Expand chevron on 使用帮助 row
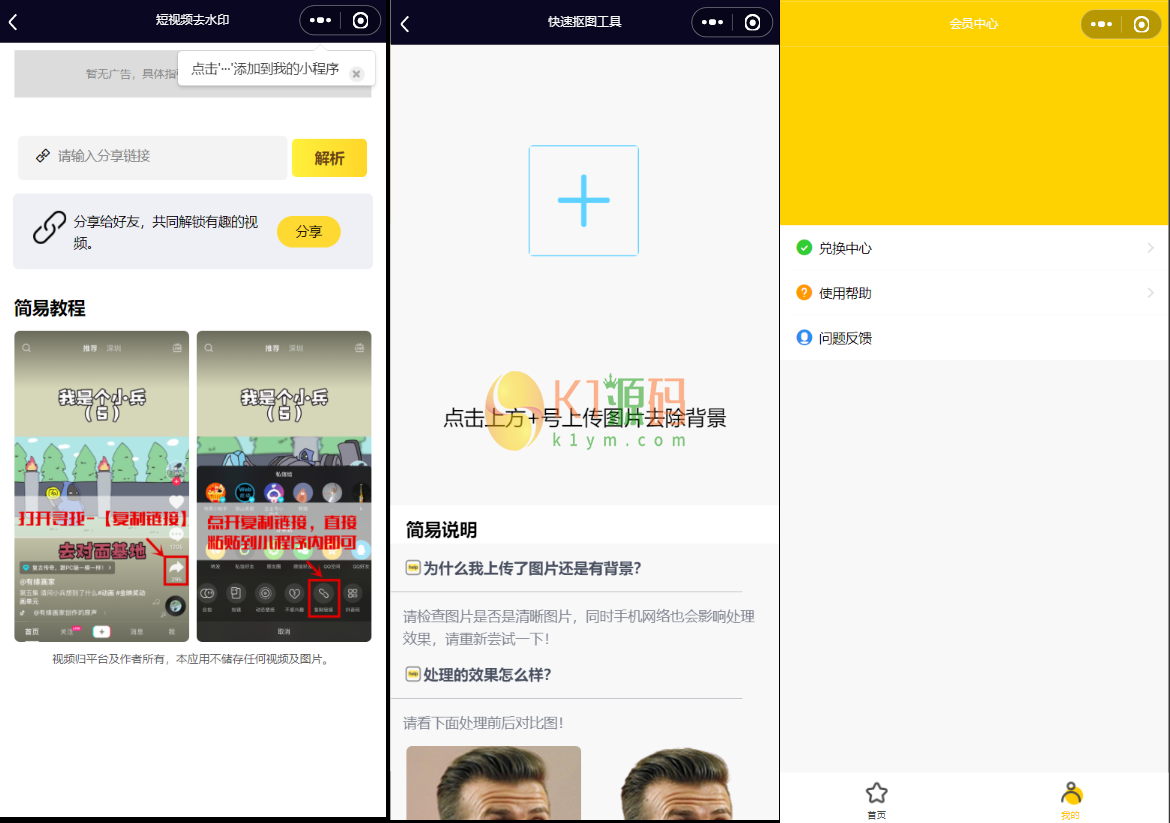 click(x=1150, y=292)
